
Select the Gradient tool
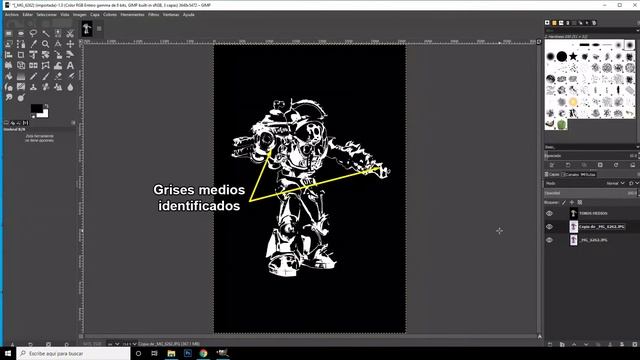(21, 76)
